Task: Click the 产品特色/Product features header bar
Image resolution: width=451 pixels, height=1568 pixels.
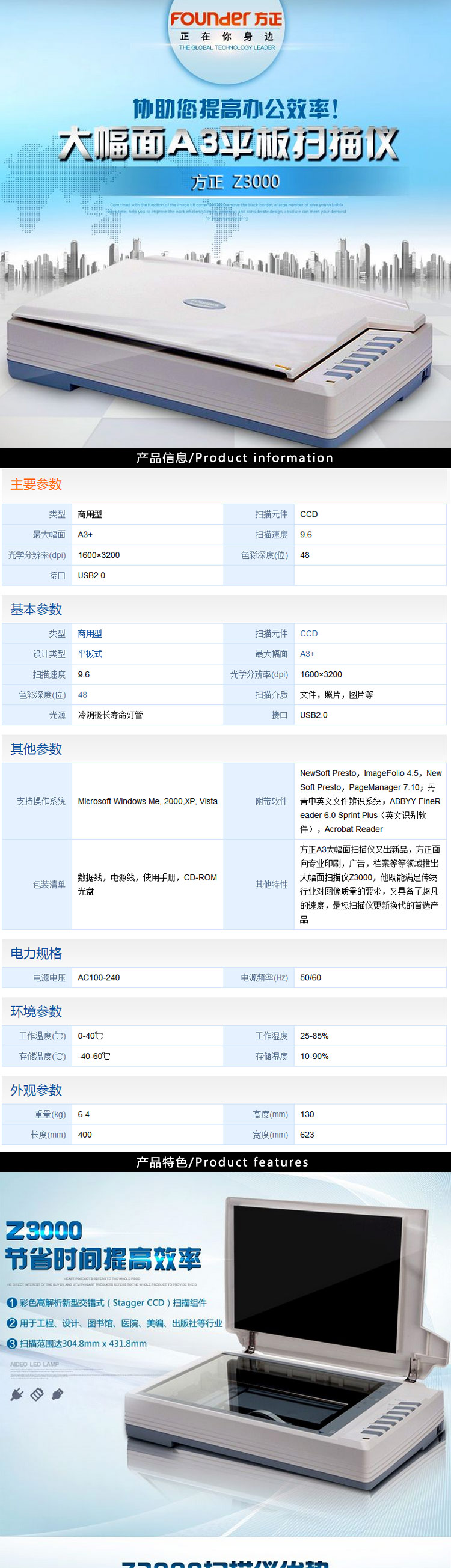Action: pos(225,1162)
